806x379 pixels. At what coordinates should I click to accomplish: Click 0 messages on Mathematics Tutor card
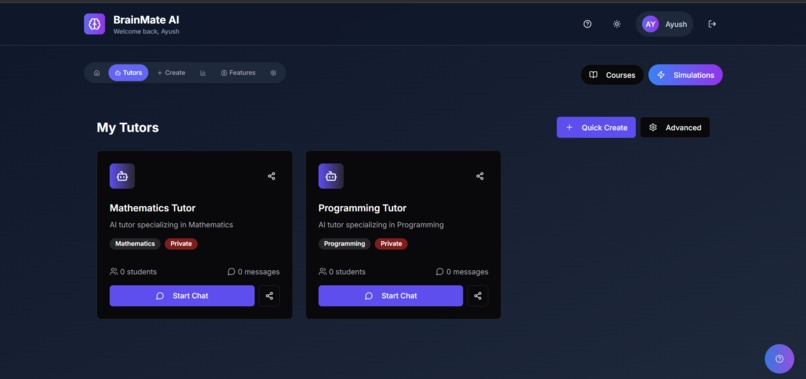click(253, 272)
